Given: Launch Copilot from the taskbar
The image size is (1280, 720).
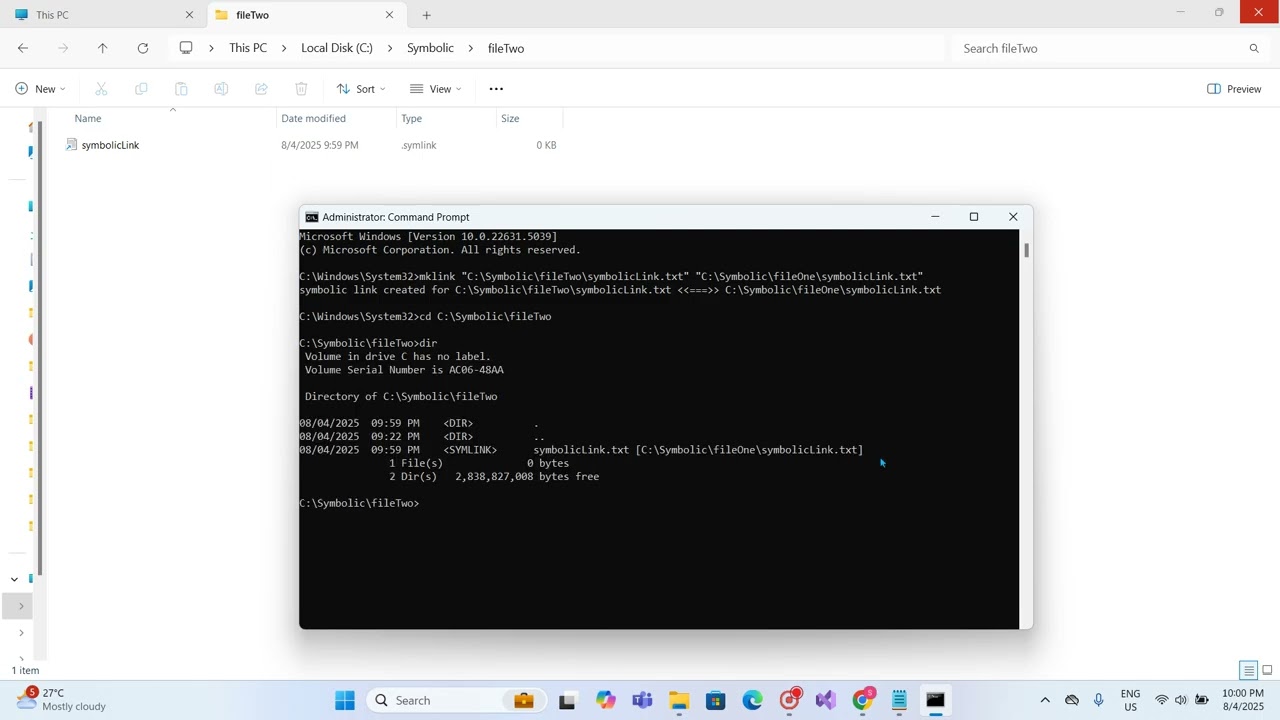Looking at the screenshot, I should (605, 700).
